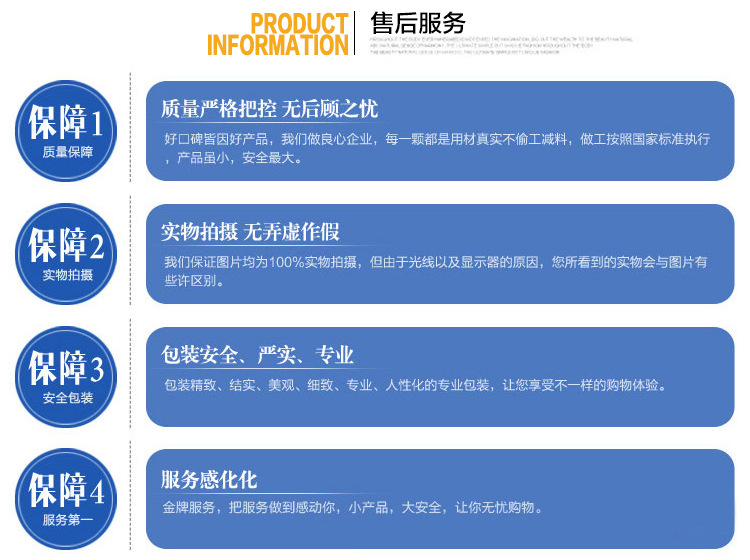Click the line 产品虽小，安全最大
The height and width of the screenshot is (560, 750).
[x=233, y=158]
